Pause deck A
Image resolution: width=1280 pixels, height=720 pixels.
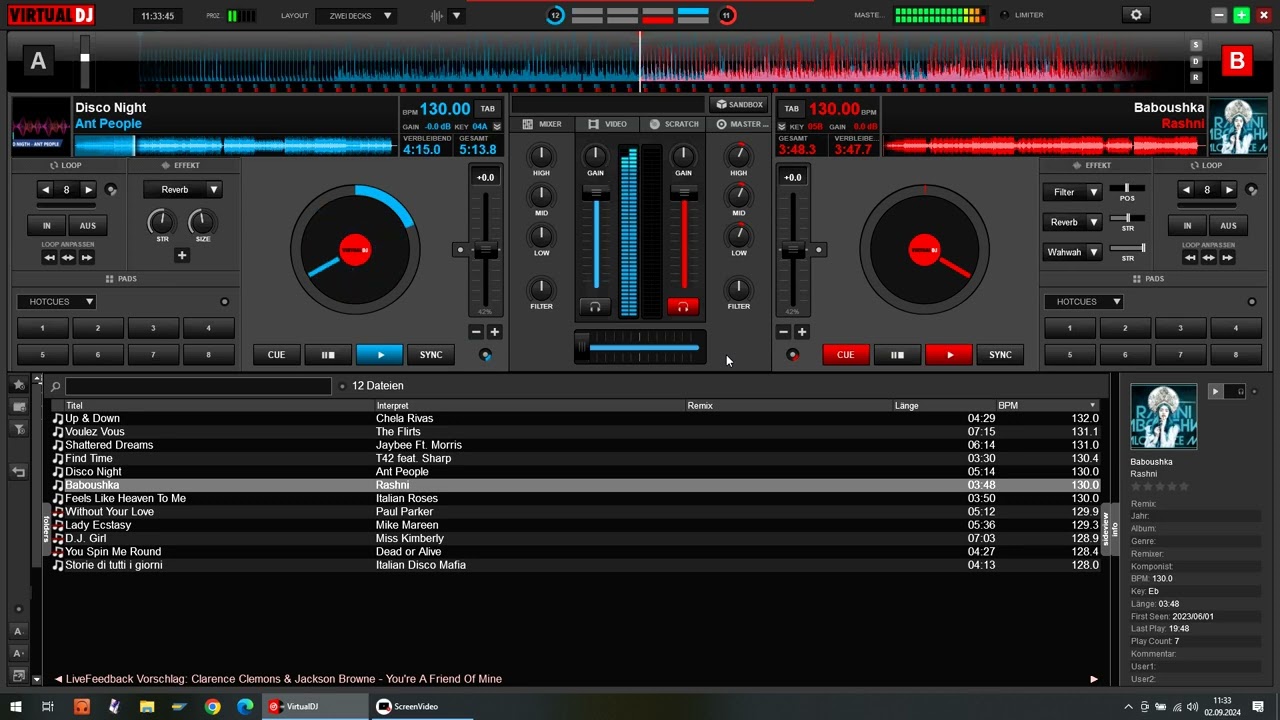328,355
